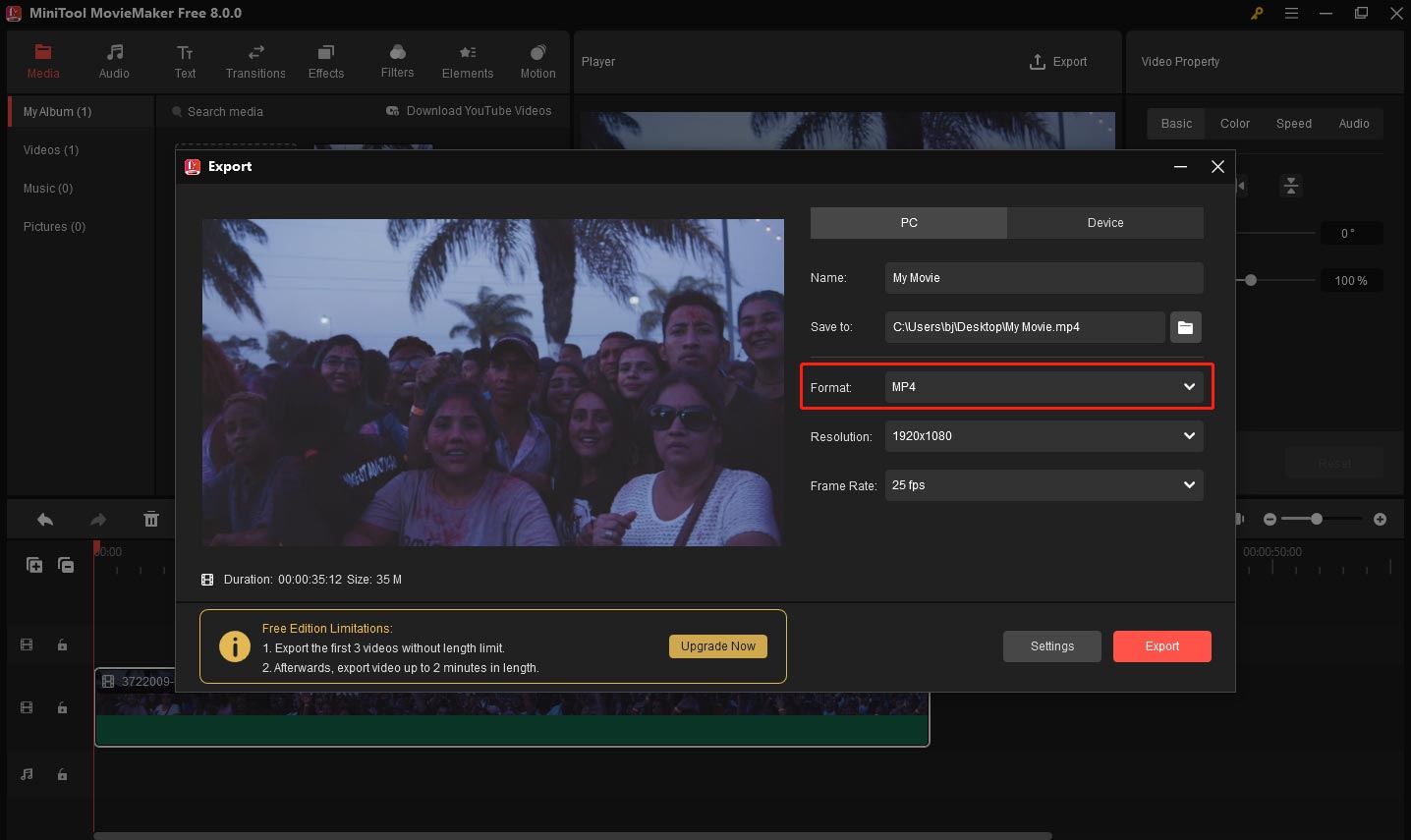Click the upper video track film icon
Viewport: 1411px width, 840px height.
(x=27, y=645)
